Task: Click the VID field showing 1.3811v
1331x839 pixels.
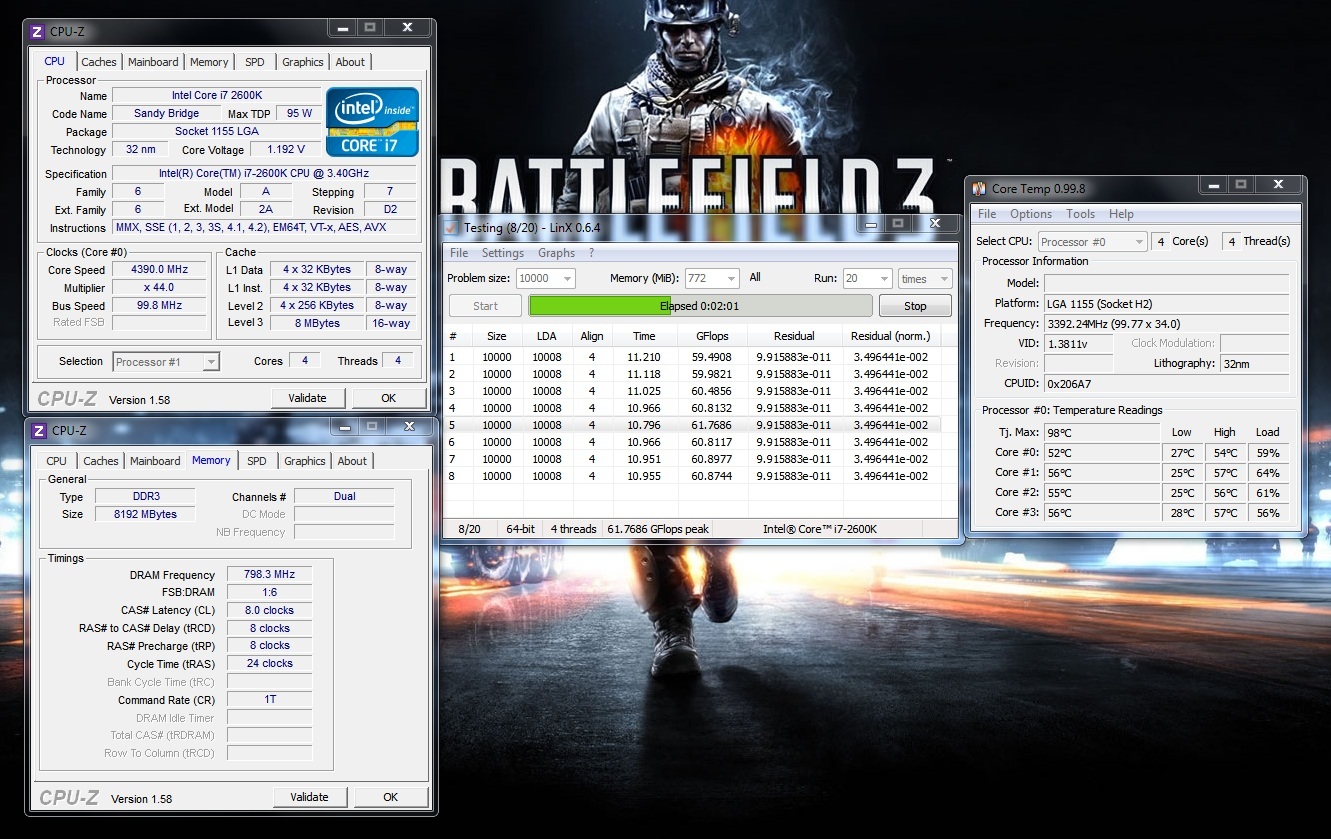Action: (x=1080, y=343)
